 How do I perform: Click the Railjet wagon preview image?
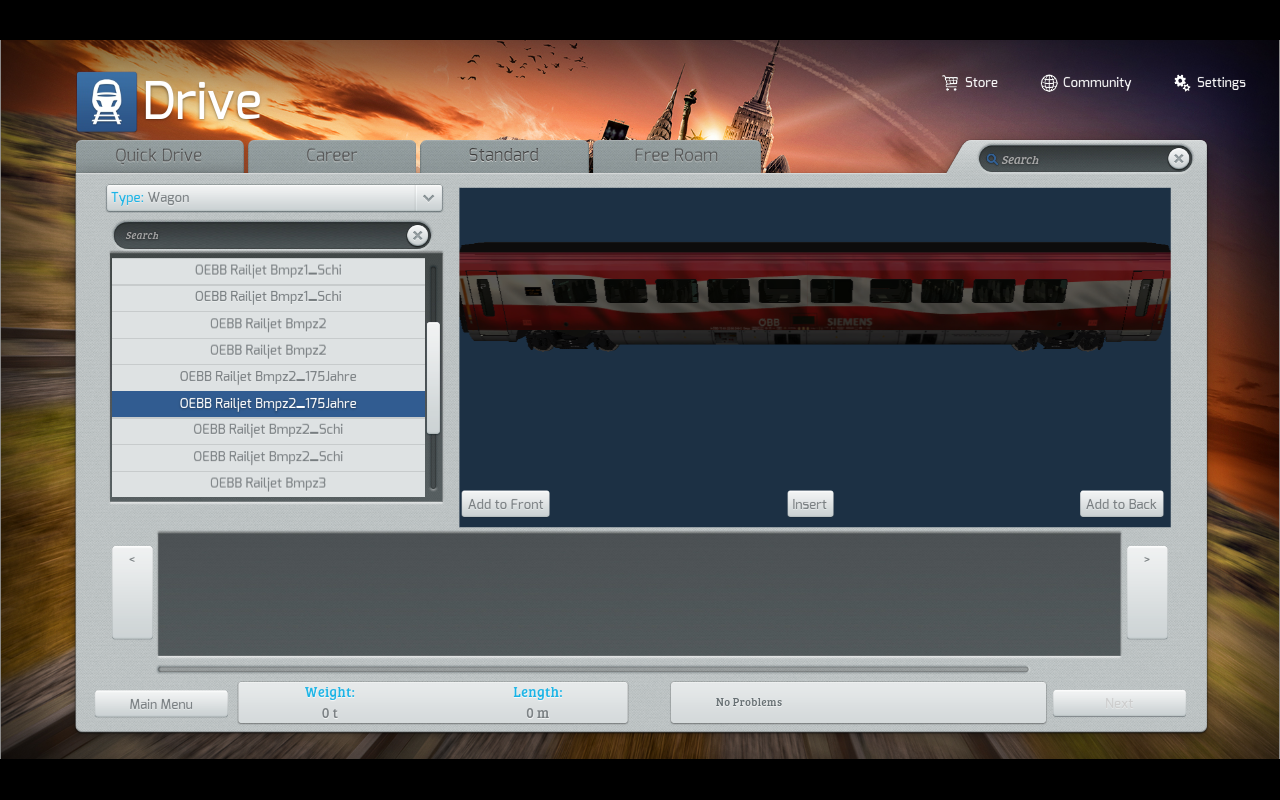815,296
